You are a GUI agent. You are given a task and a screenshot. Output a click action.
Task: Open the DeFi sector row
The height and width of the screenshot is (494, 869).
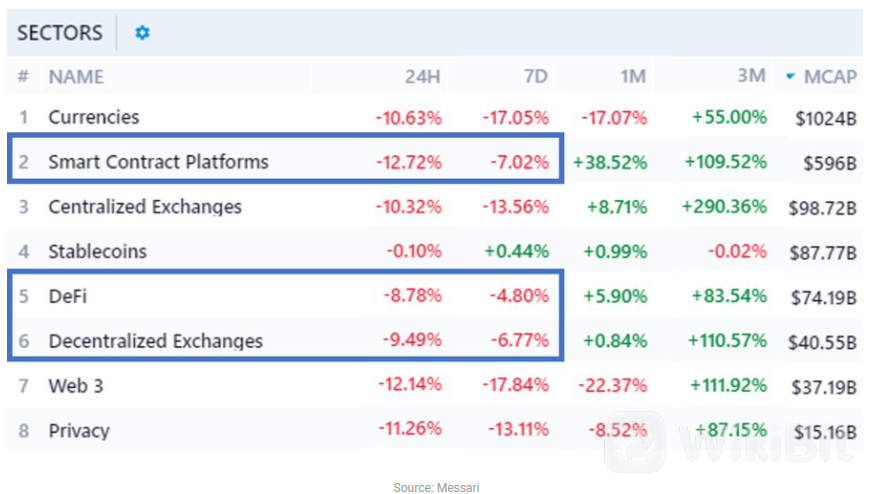point(66,296)
